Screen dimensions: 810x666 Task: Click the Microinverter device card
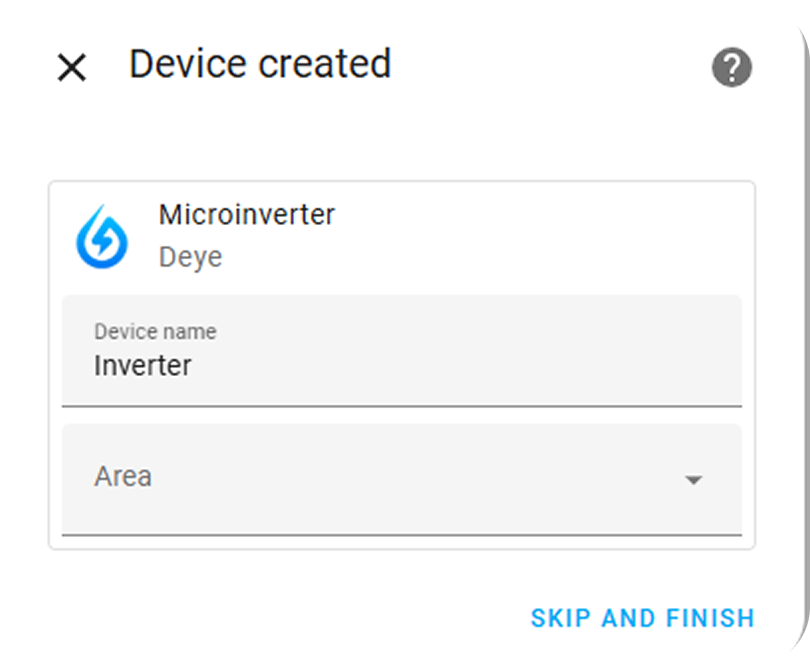pos(402,365)
